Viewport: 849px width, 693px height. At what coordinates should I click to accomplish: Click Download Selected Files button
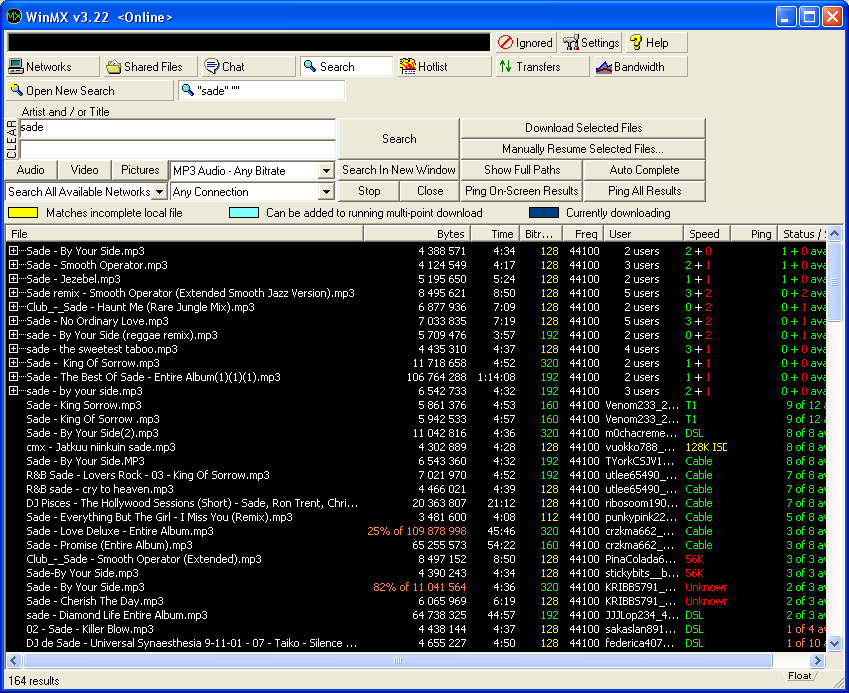pos(583,128)
